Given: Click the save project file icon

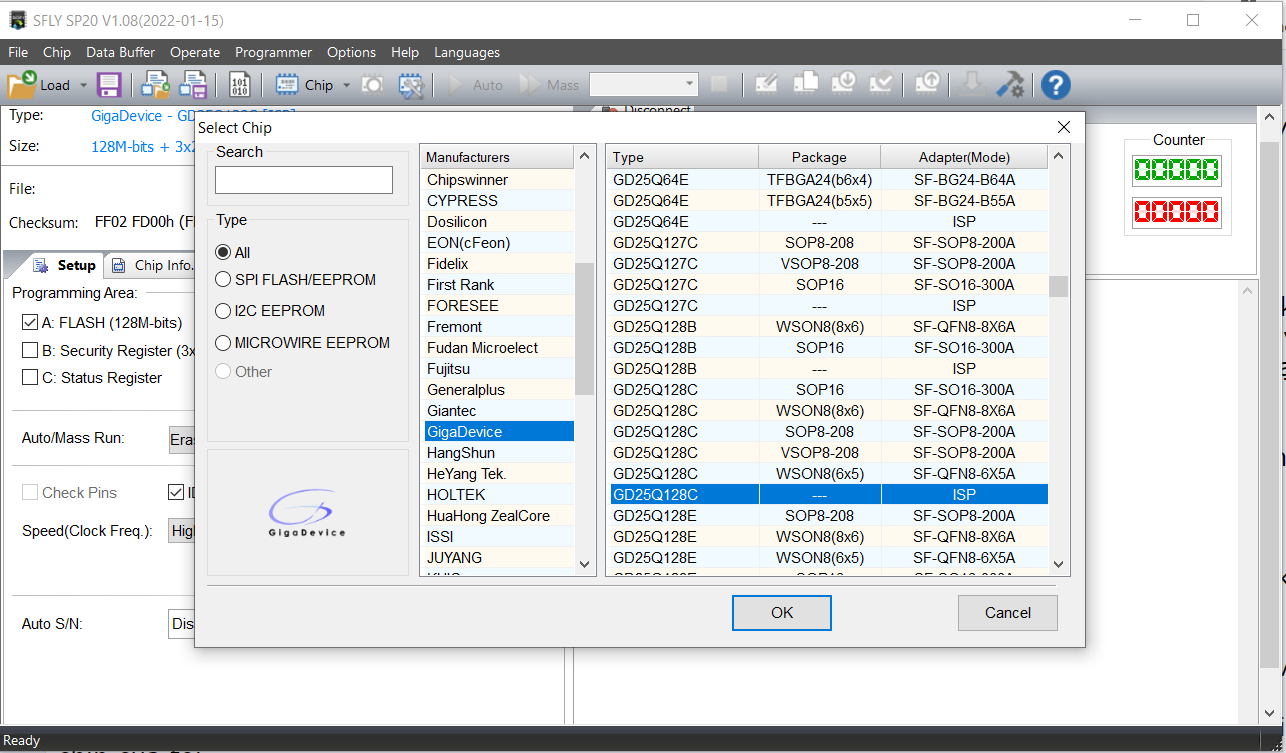Looking at the screenshot, I should tap(193, 85).
